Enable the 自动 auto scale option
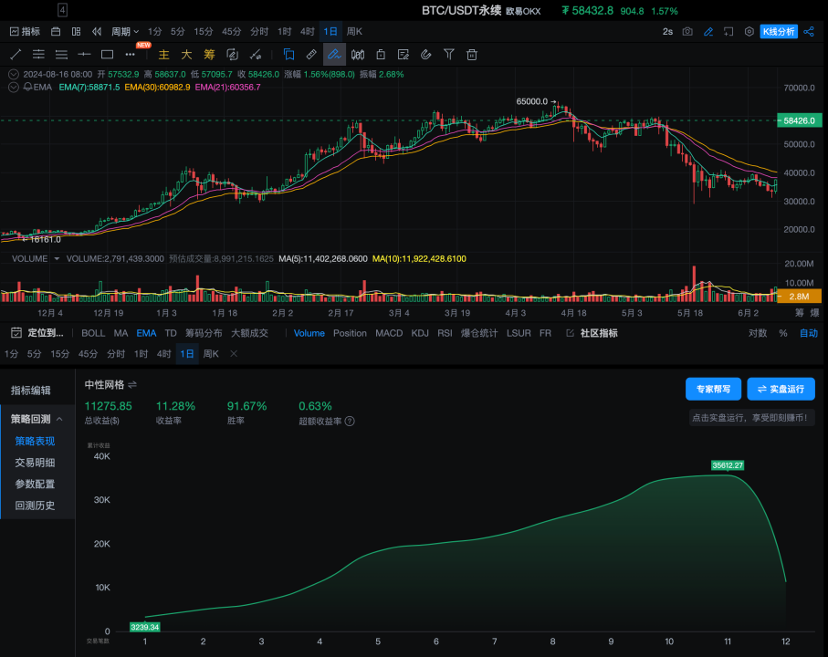The width and height of the screenshot is (828, 658). [x=808, y=333]
